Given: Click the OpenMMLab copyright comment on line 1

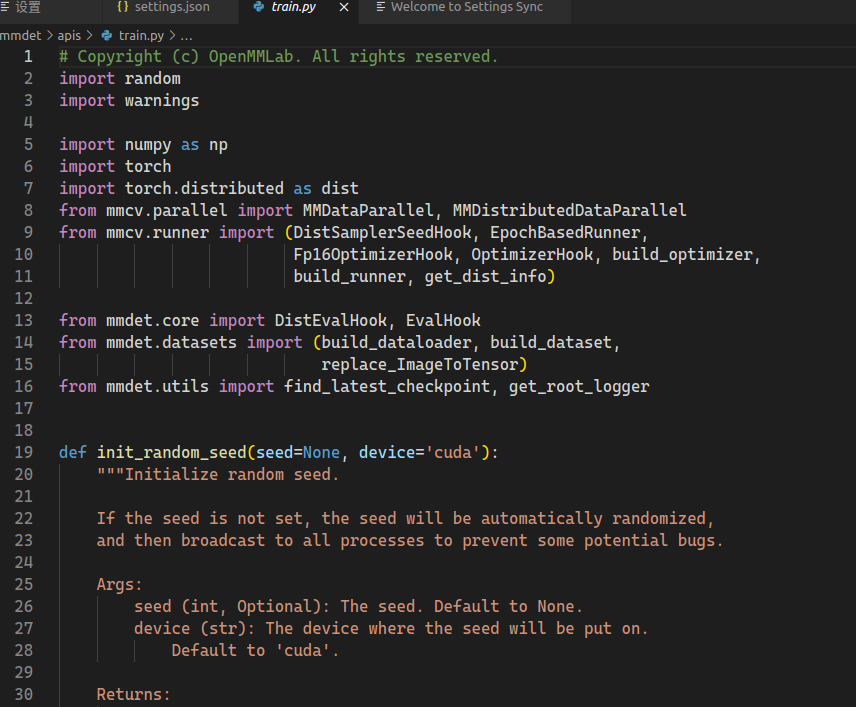Looking at the screenshot, I should 277,56.
